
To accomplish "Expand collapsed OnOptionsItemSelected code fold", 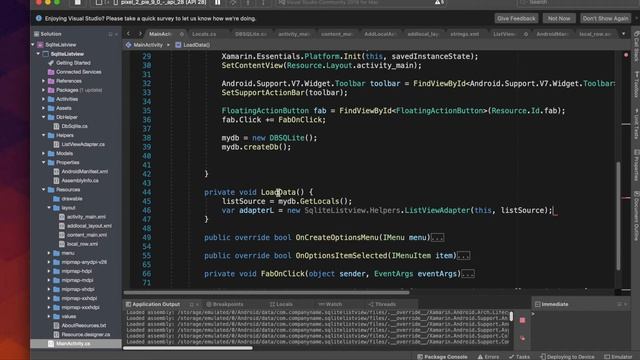I will click(x=463, y=256).
